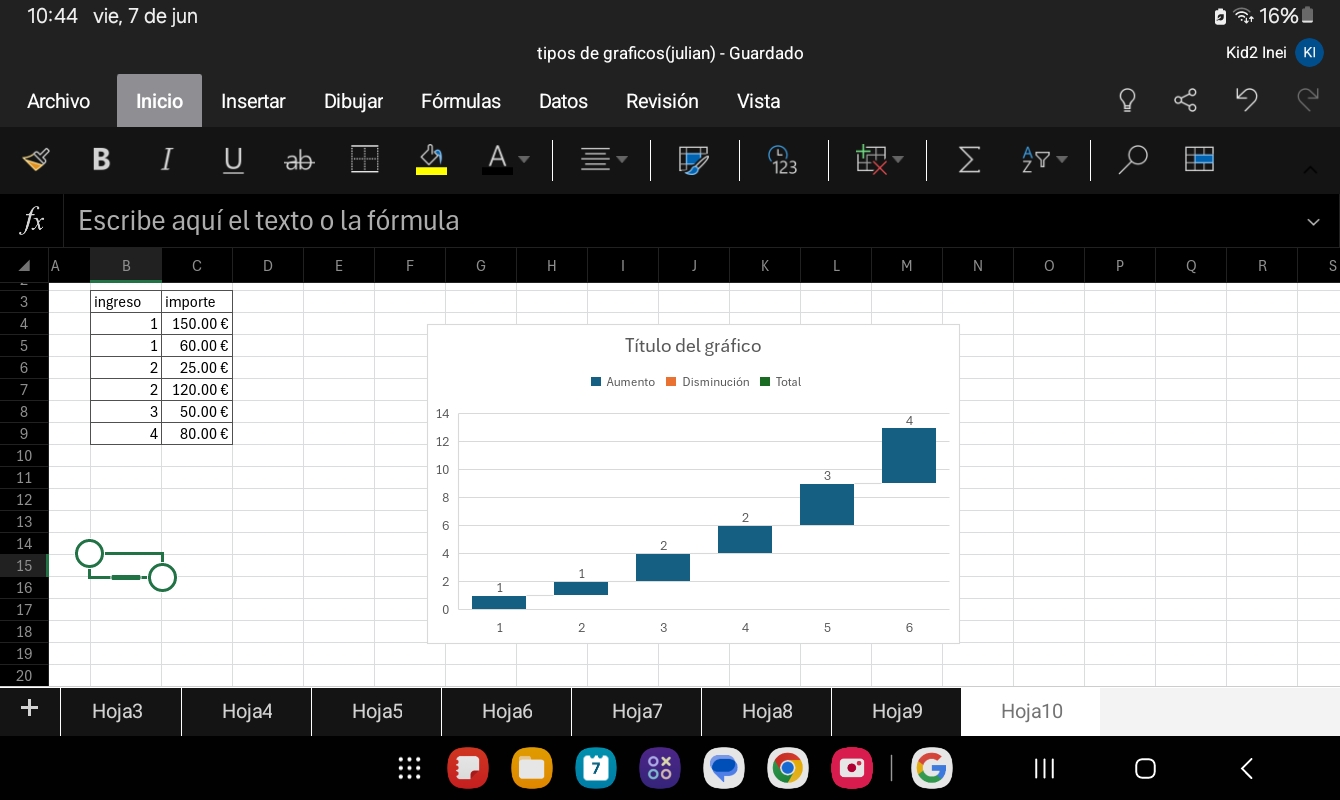Open the number format icon
This screenshot has width=1340, height=800.
tap(783, 159)
